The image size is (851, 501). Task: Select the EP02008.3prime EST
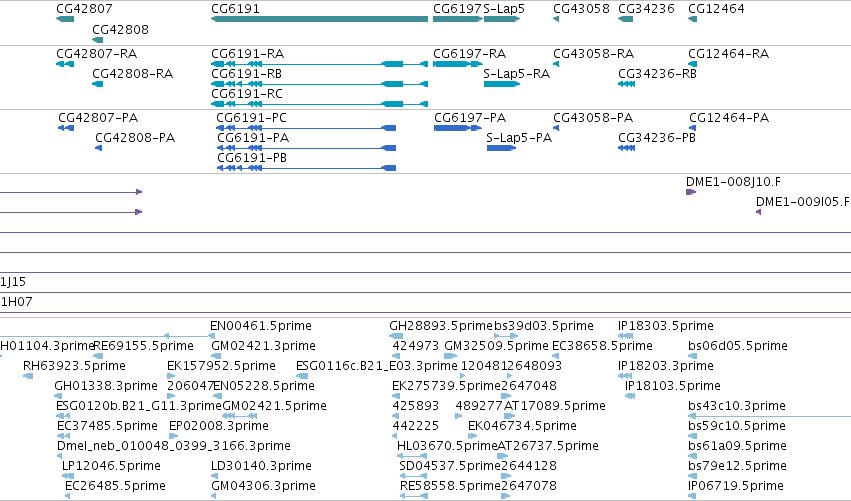[173, 436]
